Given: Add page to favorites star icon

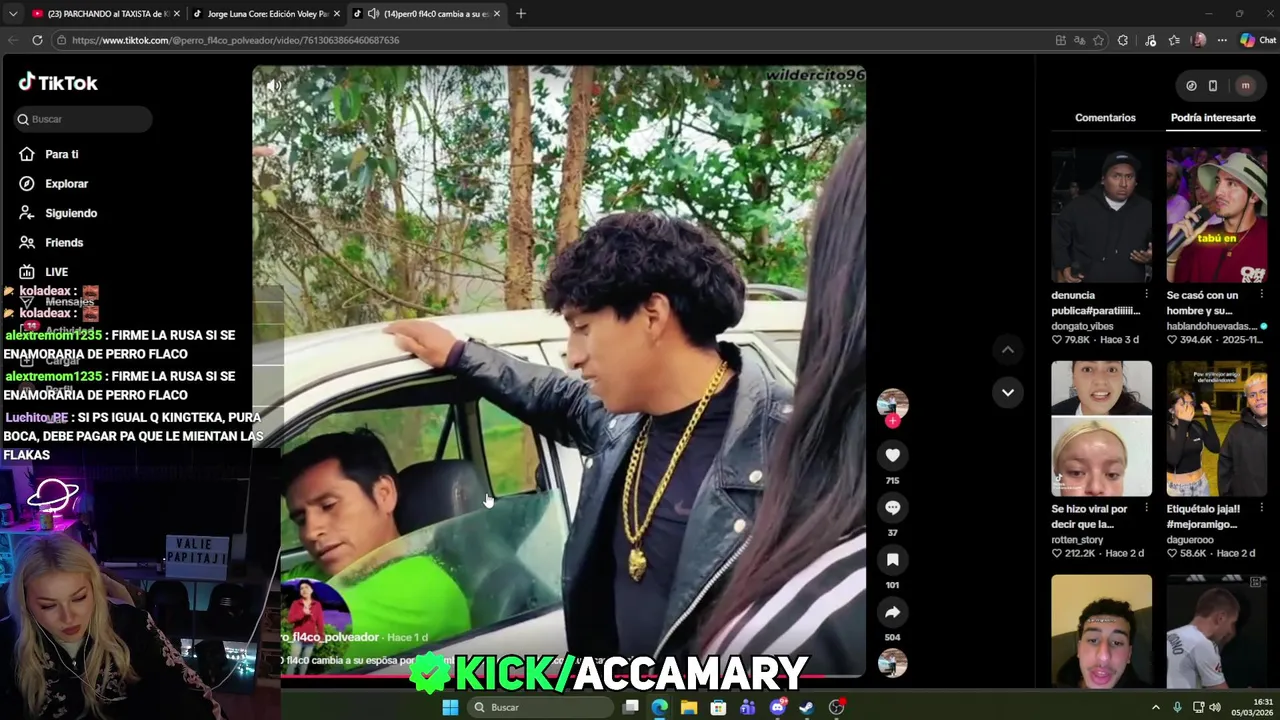Looking at the screenshot, I should pos(1098,40).
